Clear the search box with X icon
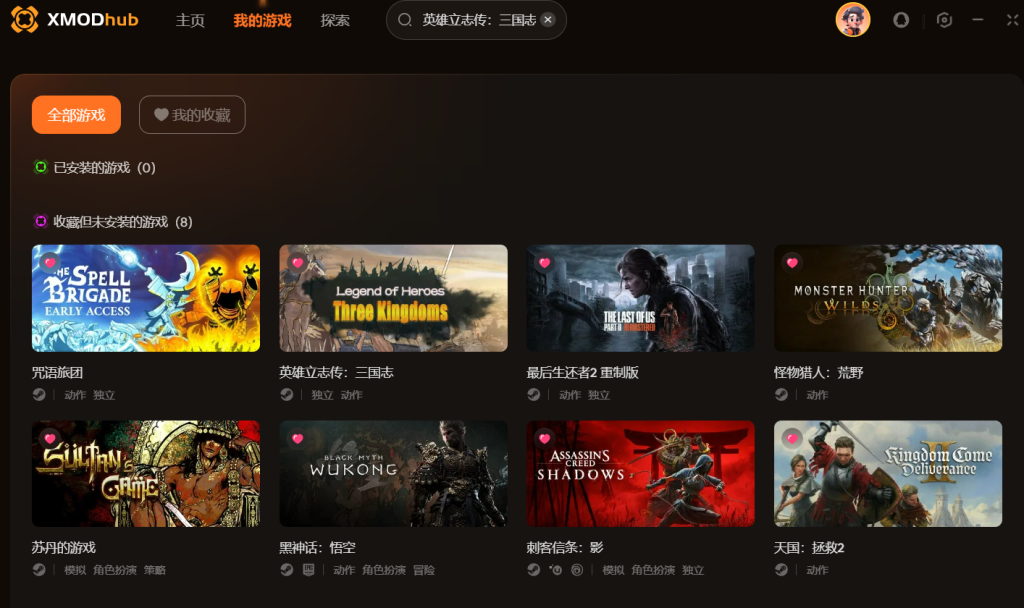The image size is (1024, 608). pyautogui.click(x=549, y=20)
